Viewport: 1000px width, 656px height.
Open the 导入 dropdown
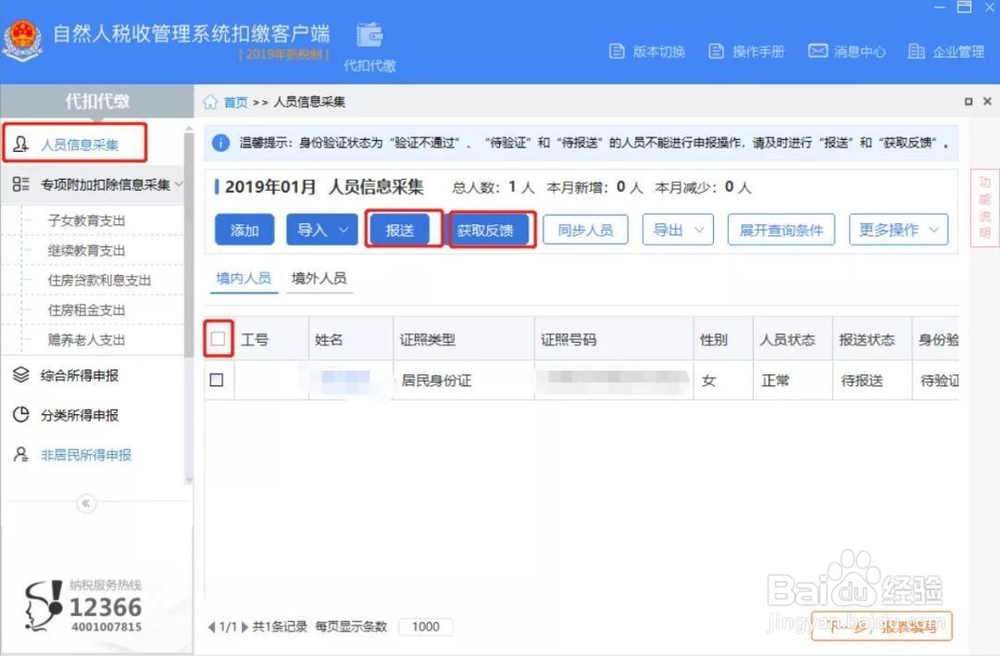322,230
